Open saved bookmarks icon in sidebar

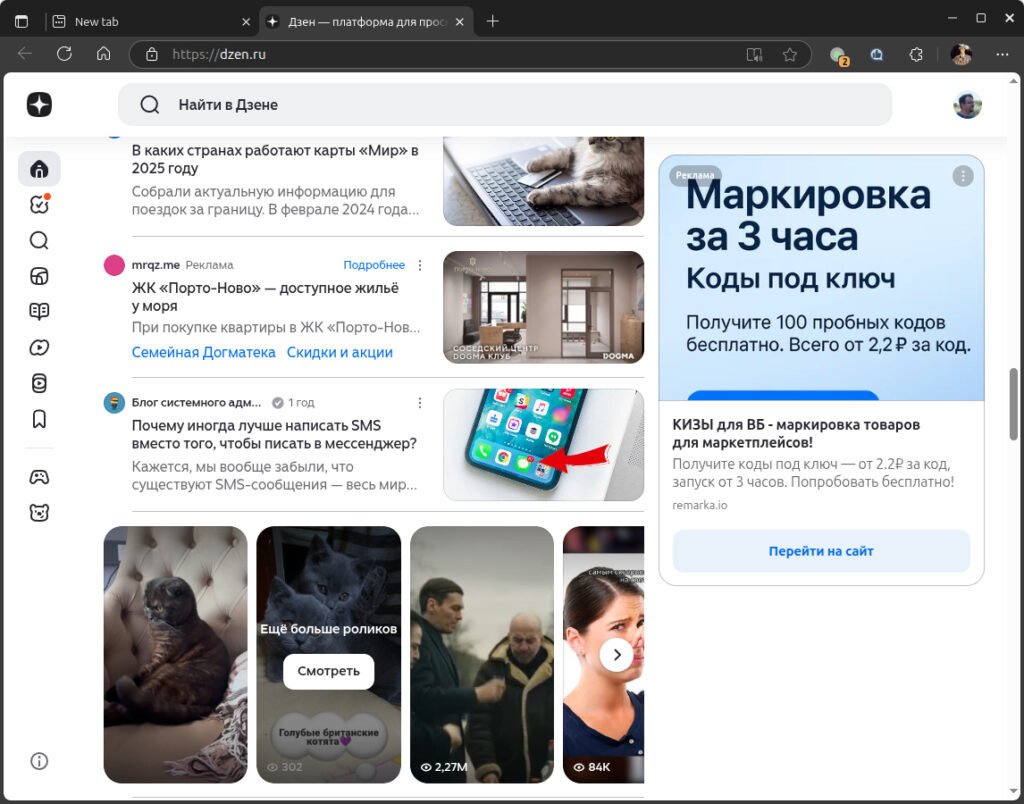(x=39, y=419)
